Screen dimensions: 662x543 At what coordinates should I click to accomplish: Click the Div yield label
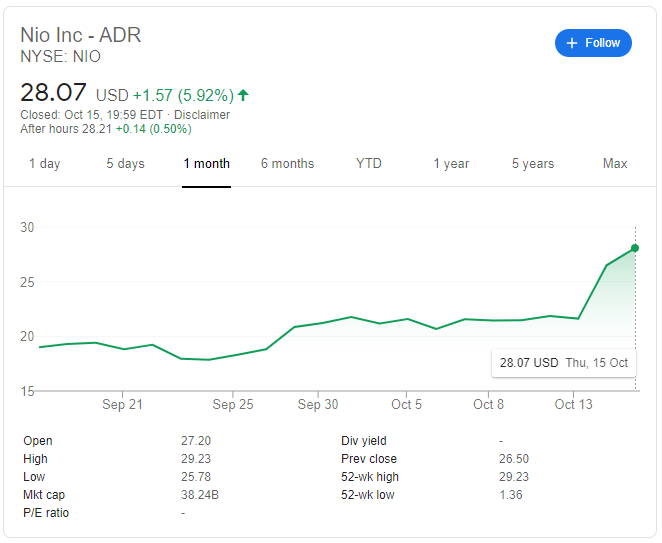pos(364,441)
